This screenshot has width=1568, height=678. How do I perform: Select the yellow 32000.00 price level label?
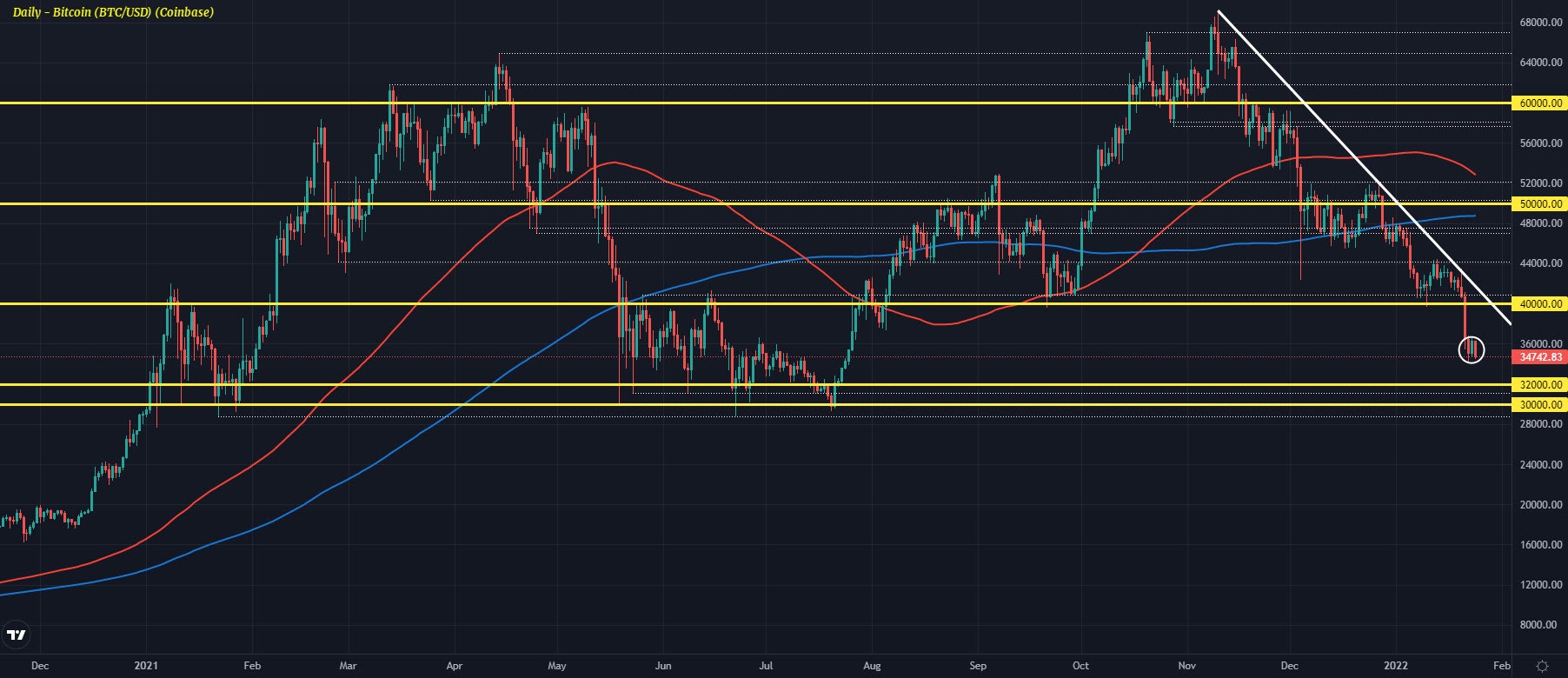coord(1540,384)
